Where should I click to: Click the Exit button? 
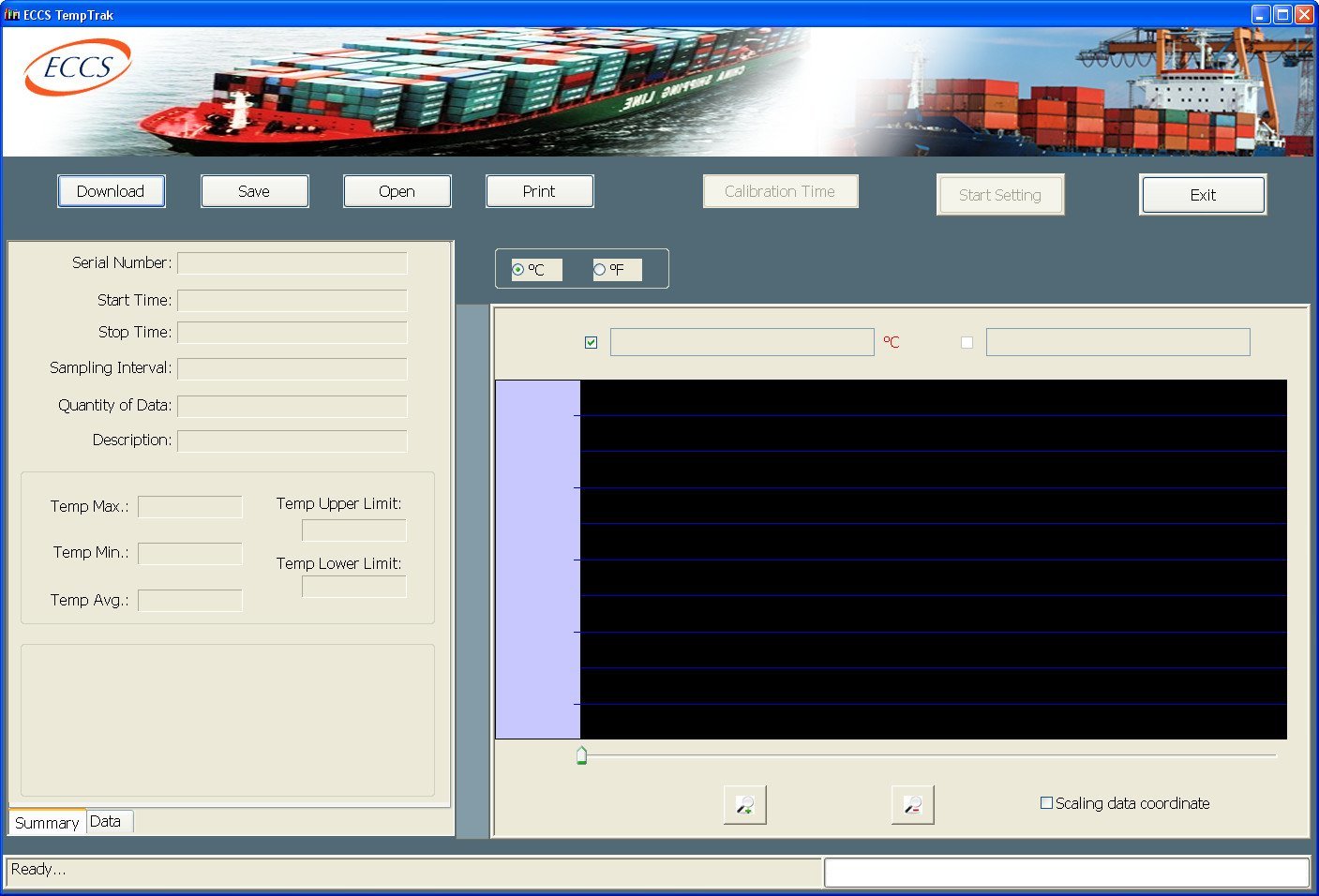1203,195
